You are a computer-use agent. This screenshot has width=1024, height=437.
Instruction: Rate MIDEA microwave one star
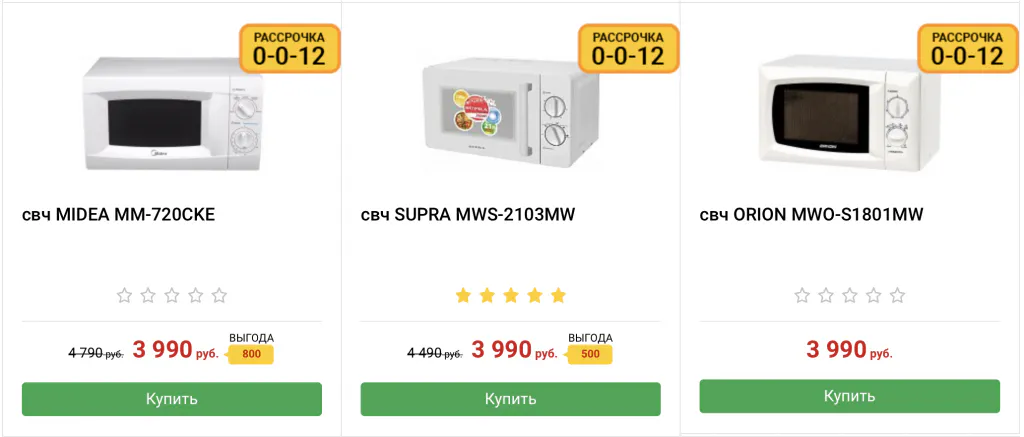click(x=124, y=295)
